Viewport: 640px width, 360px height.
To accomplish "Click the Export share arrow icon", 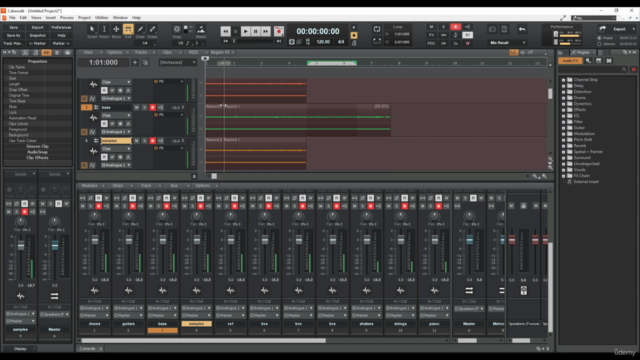I will pos(603,29).
